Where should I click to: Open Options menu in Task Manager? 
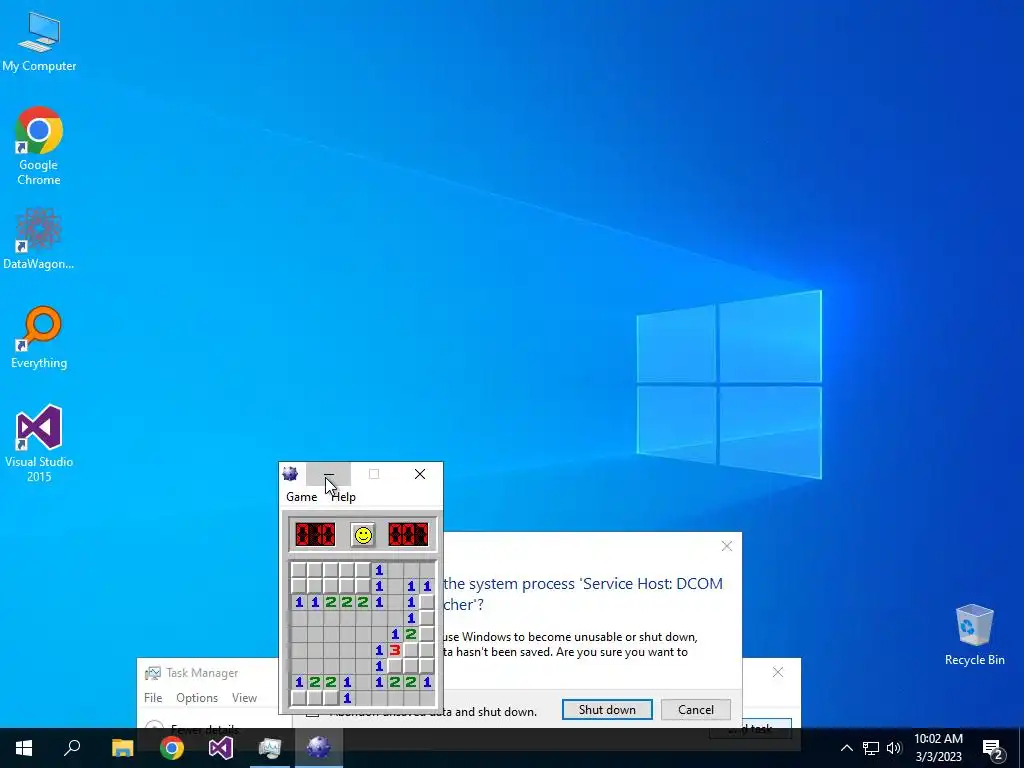pyautogui.click(x=197, y=697)
